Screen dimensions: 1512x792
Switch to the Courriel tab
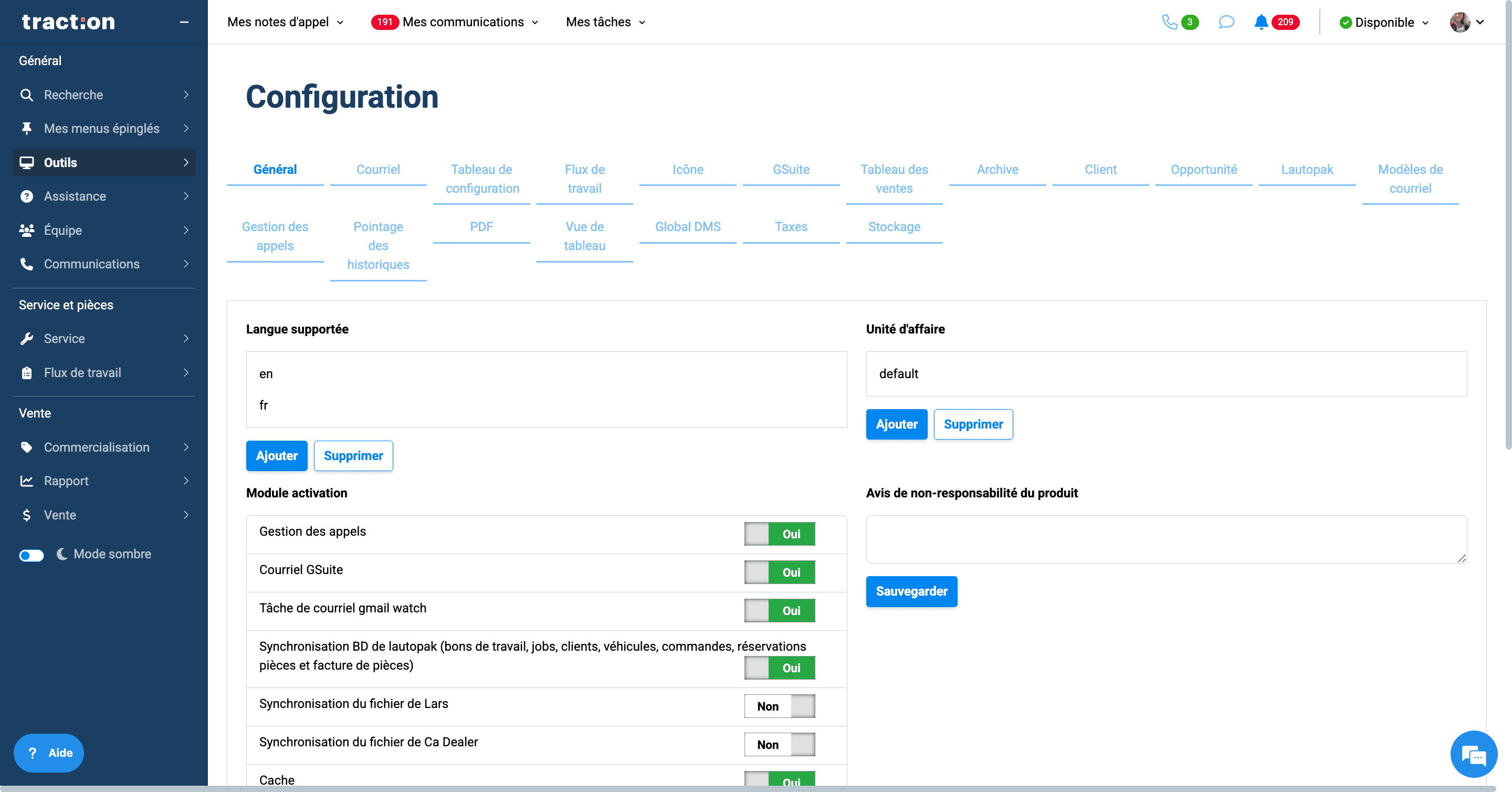(378, 169)
